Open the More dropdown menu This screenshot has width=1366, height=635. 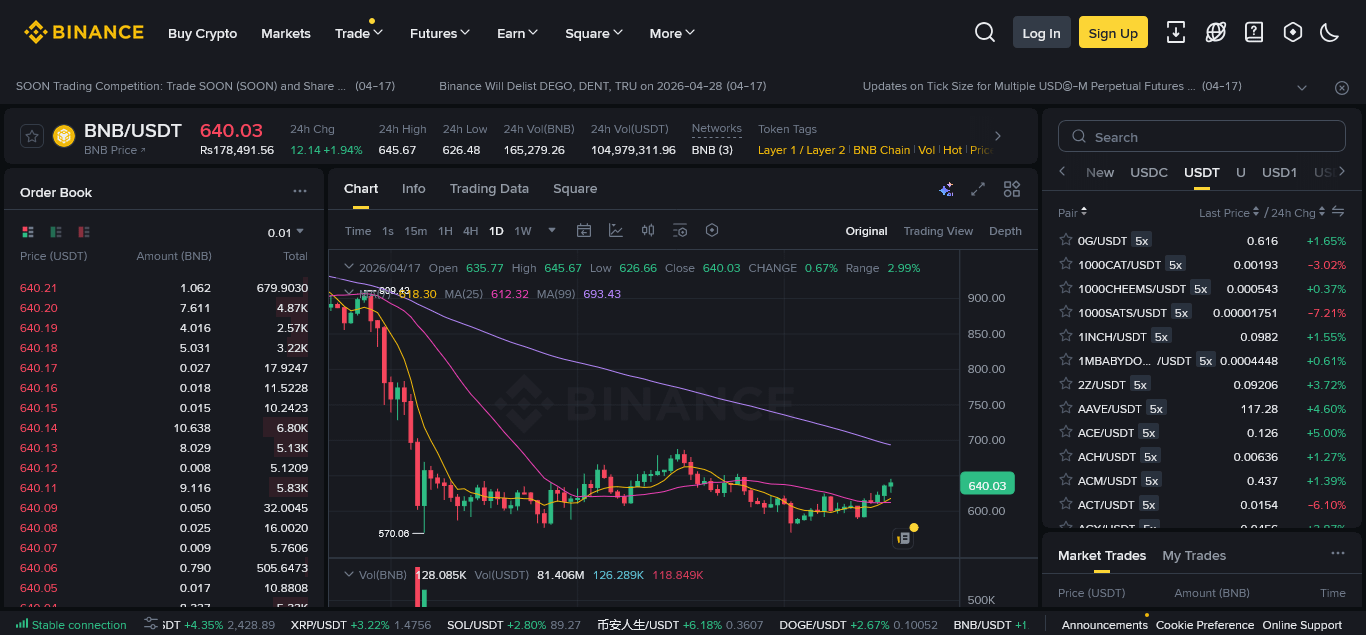[672, 33]
